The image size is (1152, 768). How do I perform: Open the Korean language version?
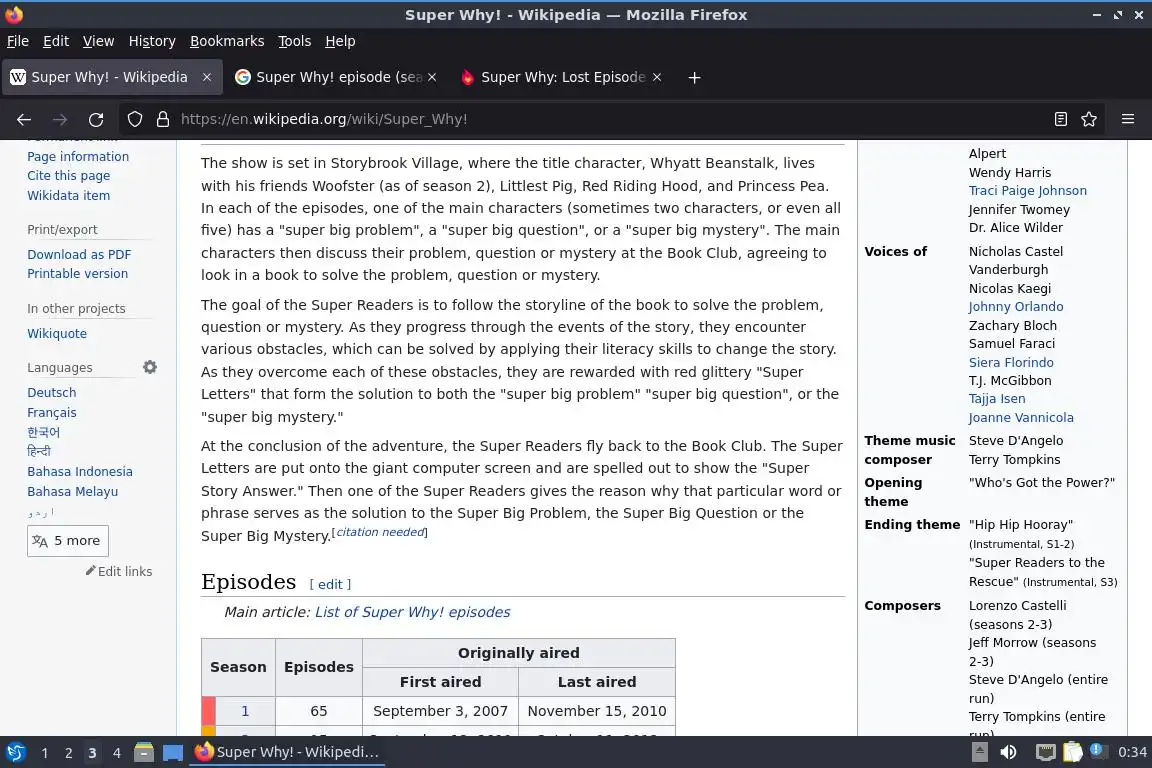[43, 432]
